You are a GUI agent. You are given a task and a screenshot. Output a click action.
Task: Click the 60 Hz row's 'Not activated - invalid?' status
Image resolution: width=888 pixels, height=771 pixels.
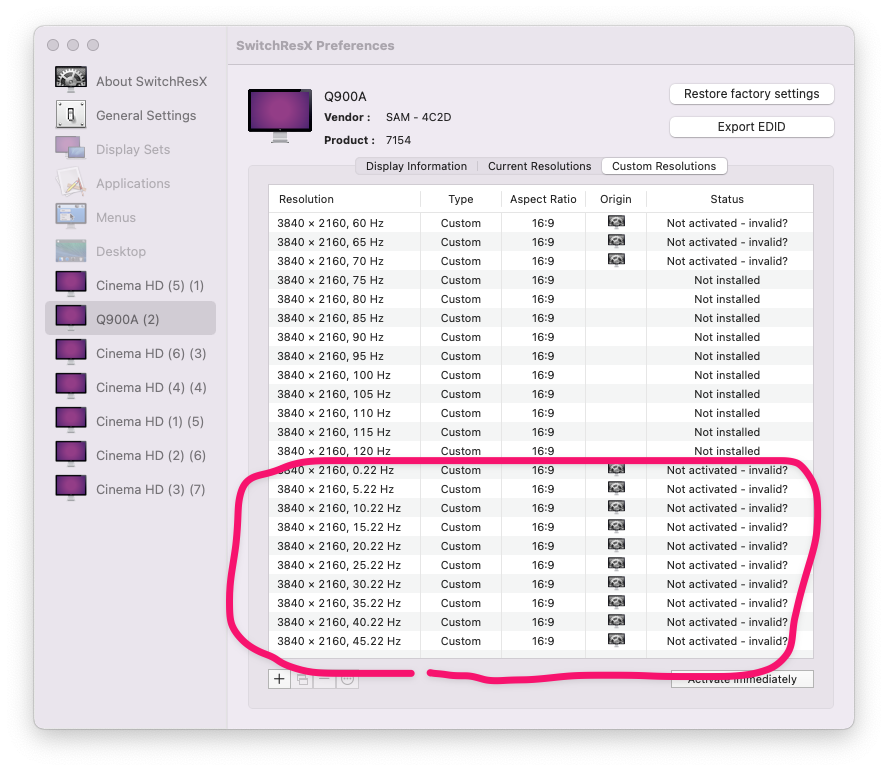pyautogui.click(x=727, y=223)
